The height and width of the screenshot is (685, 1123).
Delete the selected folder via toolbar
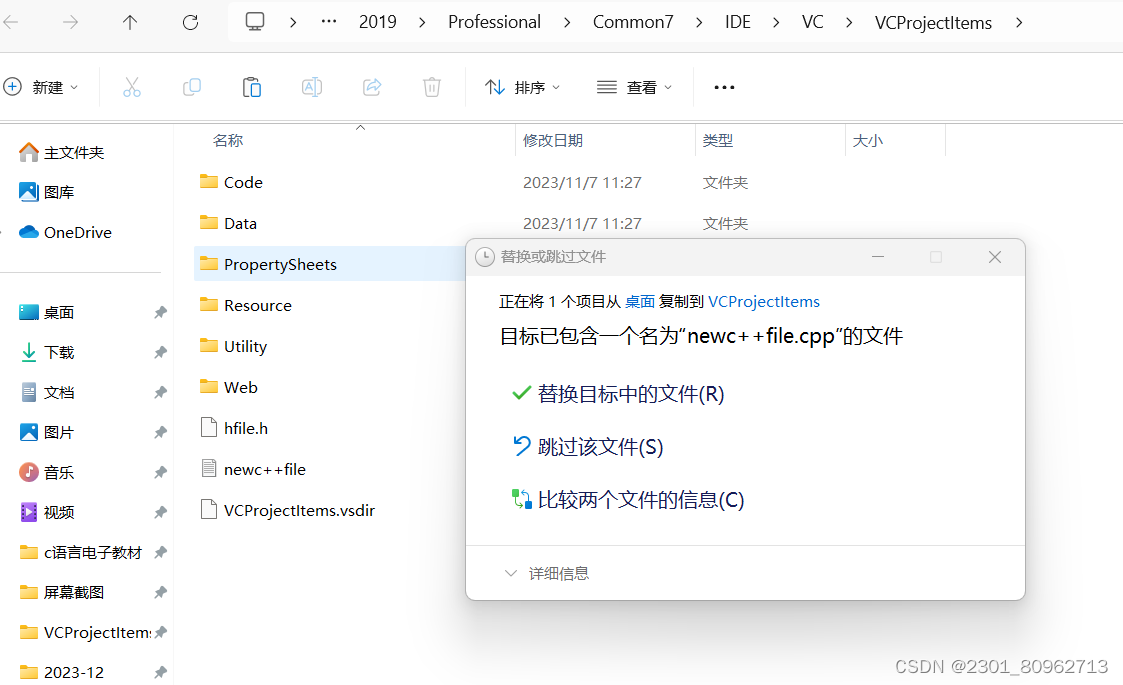pyautogui.click(x=431, y=87)
